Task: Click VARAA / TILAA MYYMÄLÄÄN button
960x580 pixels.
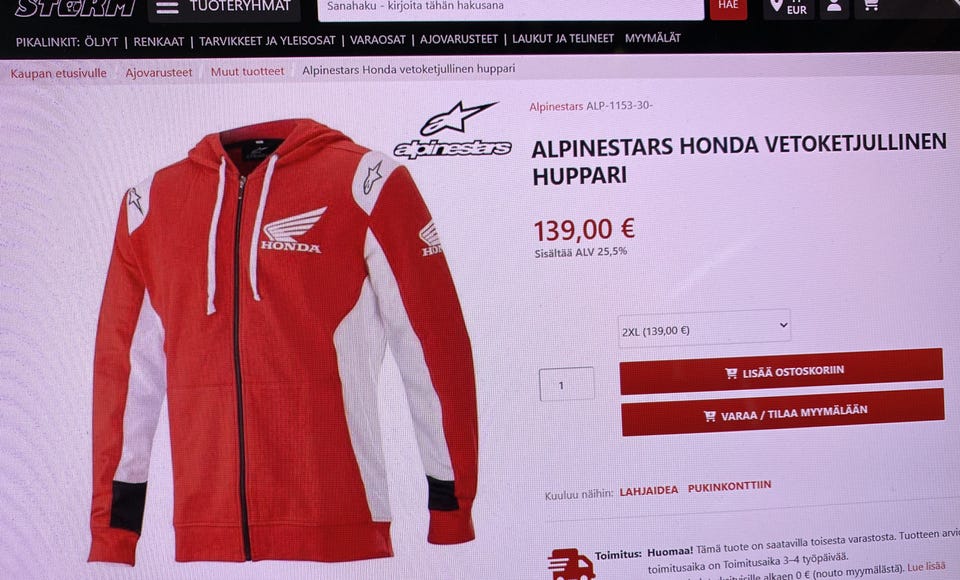Action: point(783,413)
